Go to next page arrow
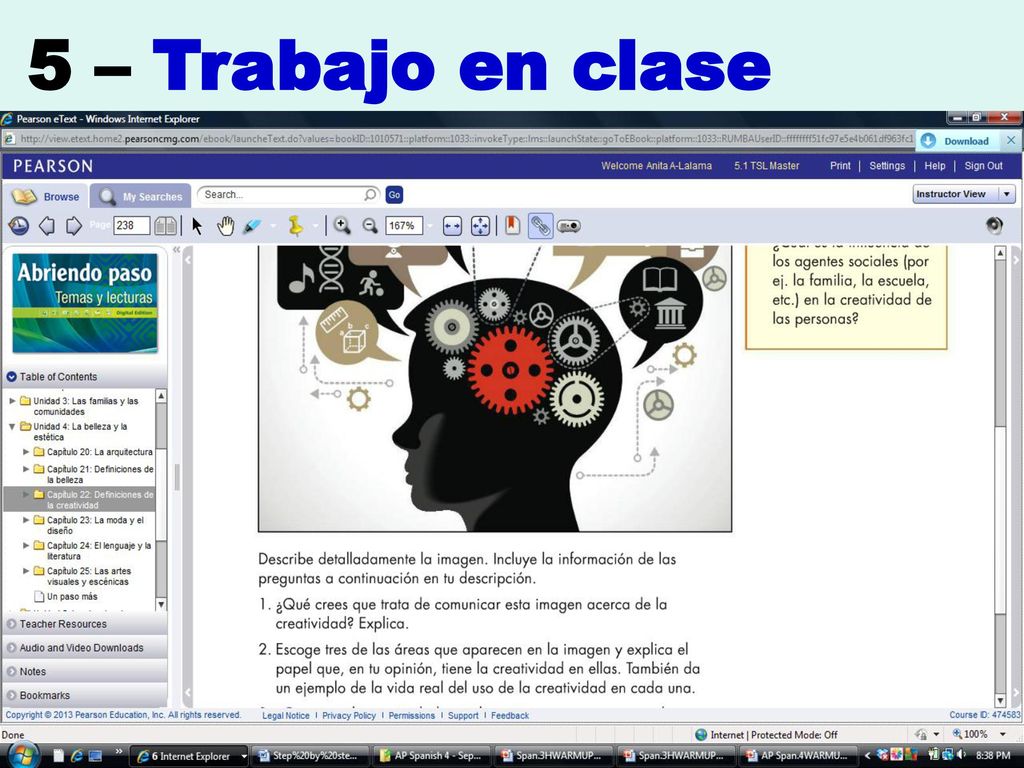 pos(73,226)
